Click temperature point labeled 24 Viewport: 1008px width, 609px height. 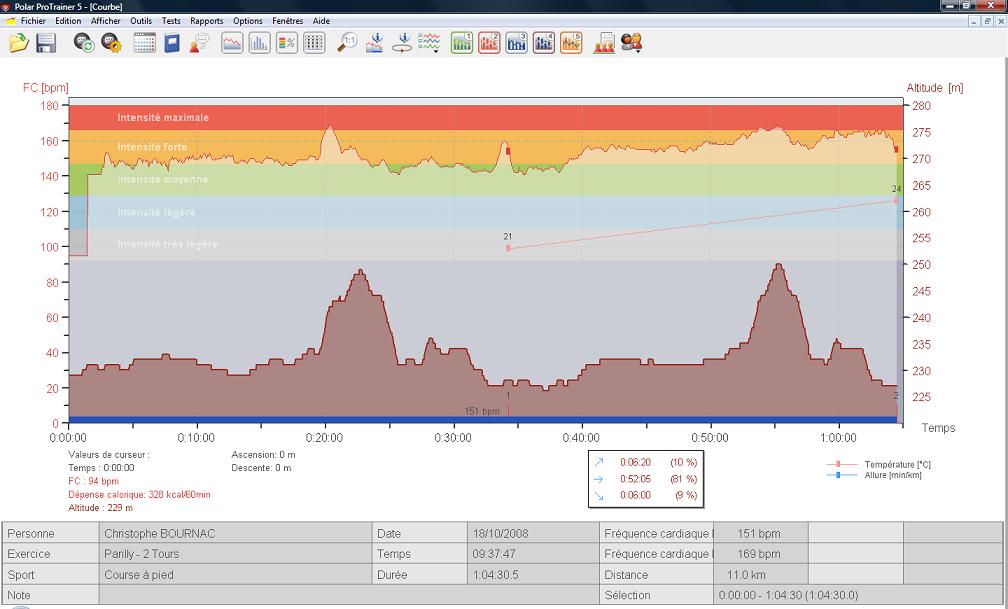click(x=896, y=201)
